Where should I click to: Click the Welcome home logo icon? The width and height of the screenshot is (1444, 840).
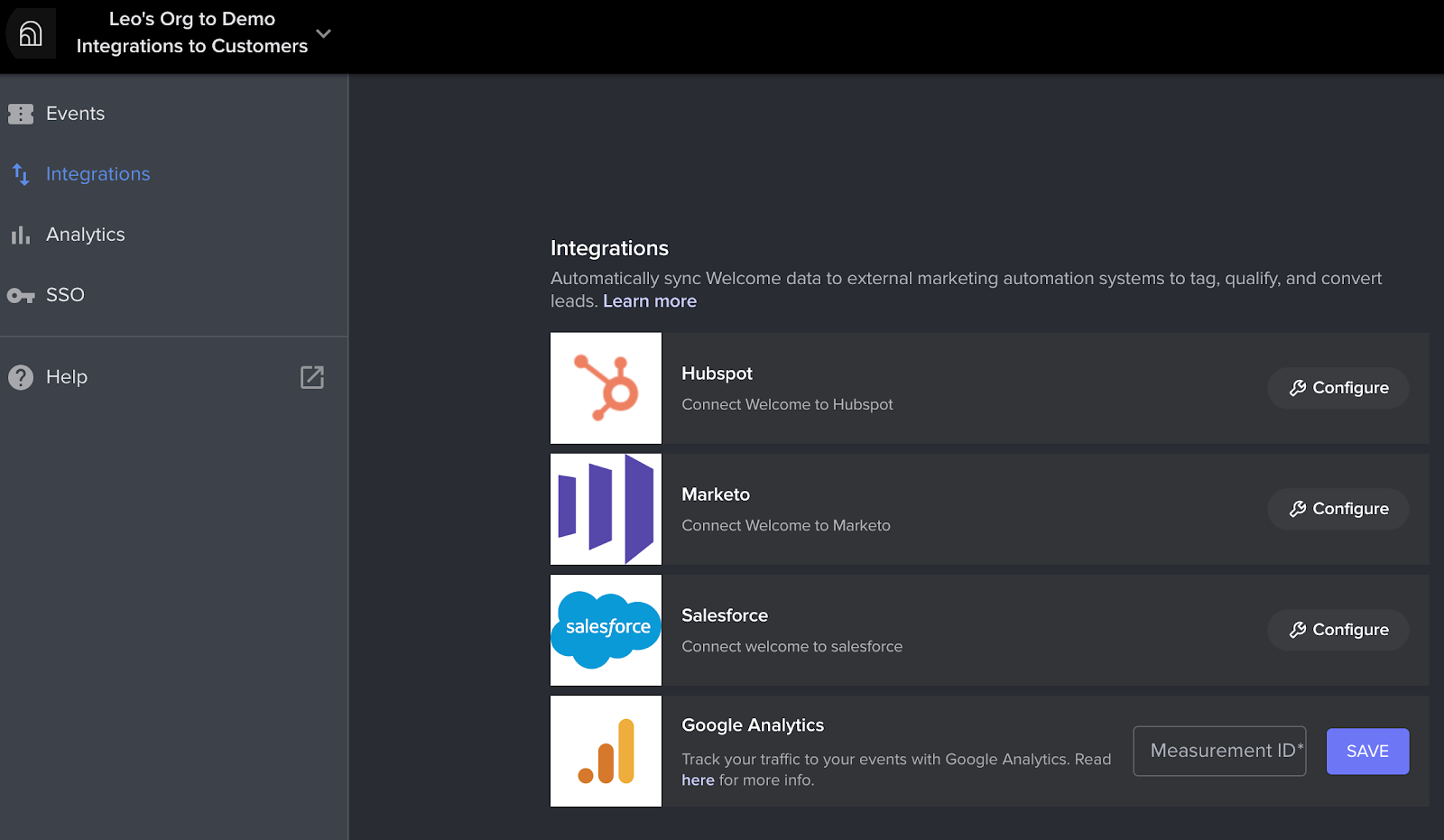31,33
